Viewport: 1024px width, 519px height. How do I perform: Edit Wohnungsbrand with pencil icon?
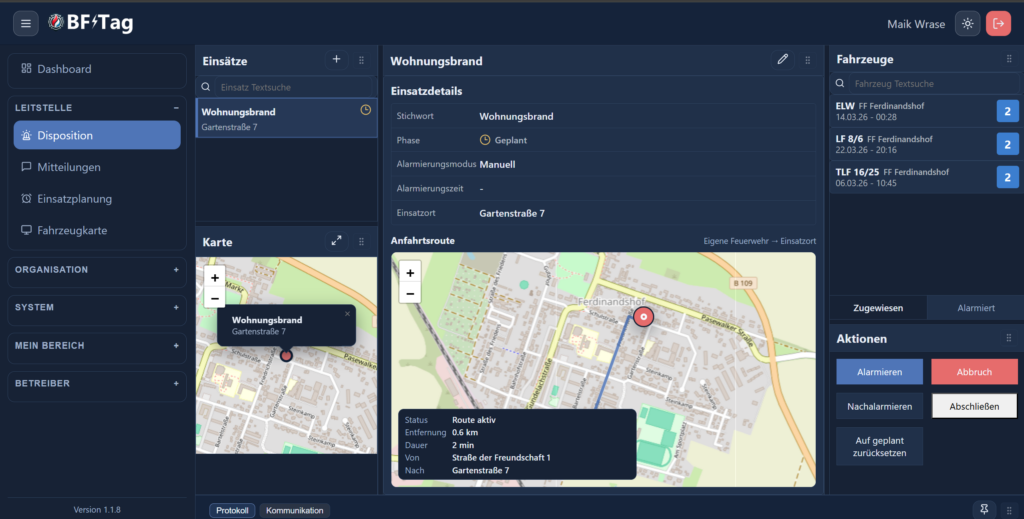[x=783, y=60]
